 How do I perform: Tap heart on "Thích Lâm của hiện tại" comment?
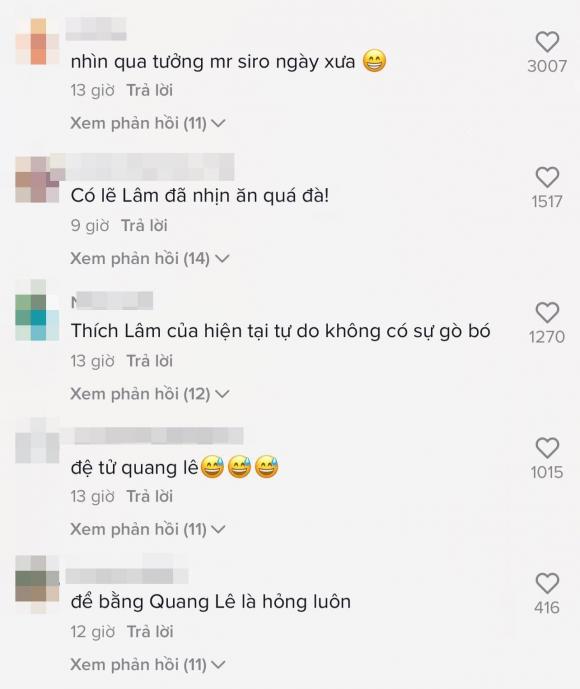click(547, 313)
